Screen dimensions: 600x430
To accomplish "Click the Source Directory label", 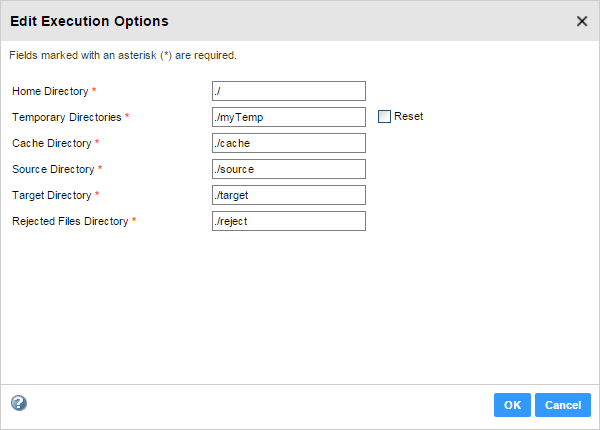I will [x=53, y=170].
